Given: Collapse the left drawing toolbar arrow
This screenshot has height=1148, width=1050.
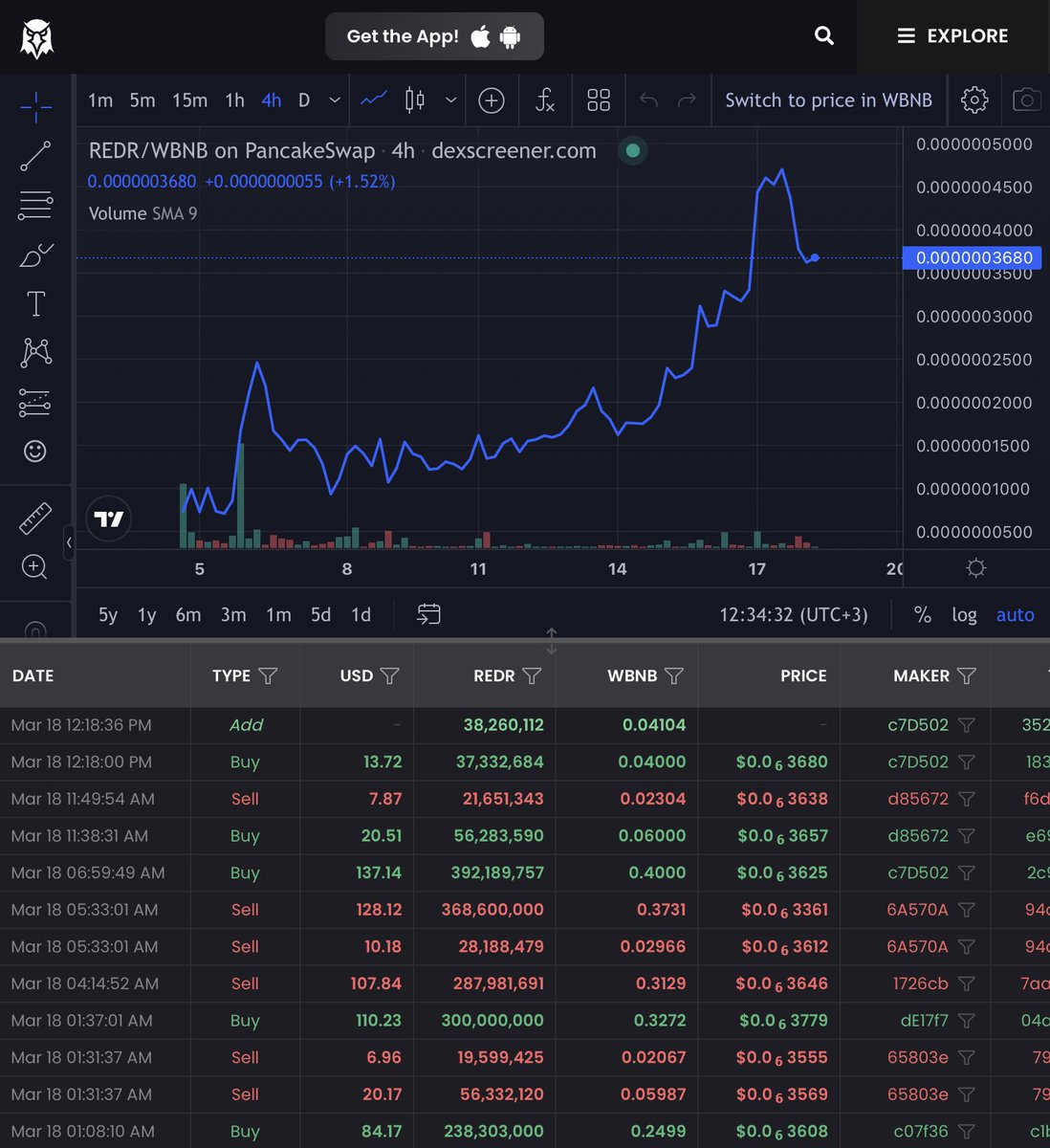Looking at the screenshot, I should (69, 542).
